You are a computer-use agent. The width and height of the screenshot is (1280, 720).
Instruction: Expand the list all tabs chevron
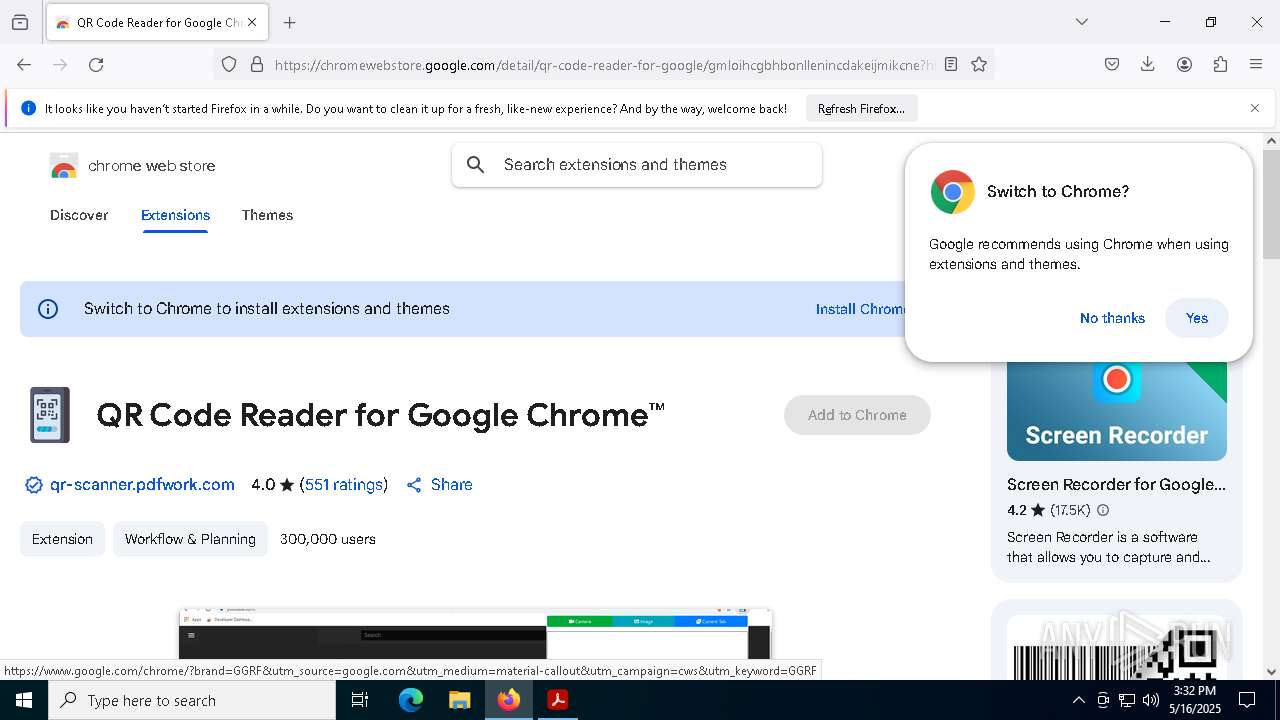tap(1082, 22)
